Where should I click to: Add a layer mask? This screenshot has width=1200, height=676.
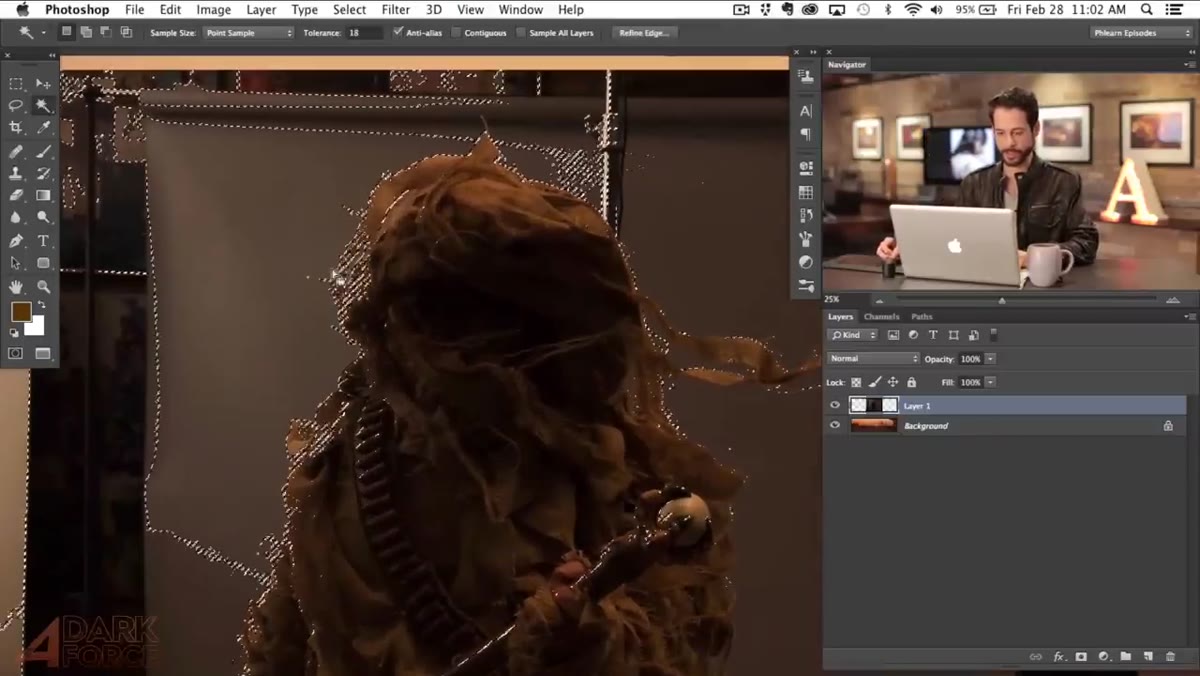tap(1081, 657)
